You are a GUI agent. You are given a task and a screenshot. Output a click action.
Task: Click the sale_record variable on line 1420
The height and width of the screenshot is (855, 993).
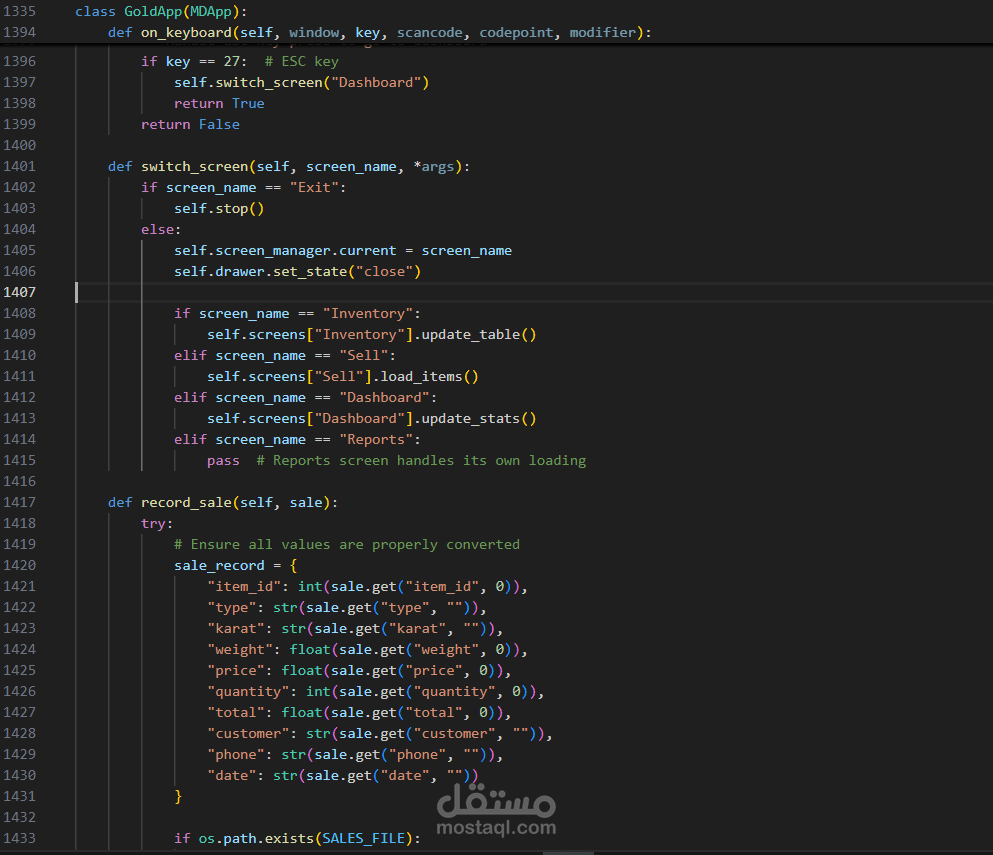(x=219, y=566)
